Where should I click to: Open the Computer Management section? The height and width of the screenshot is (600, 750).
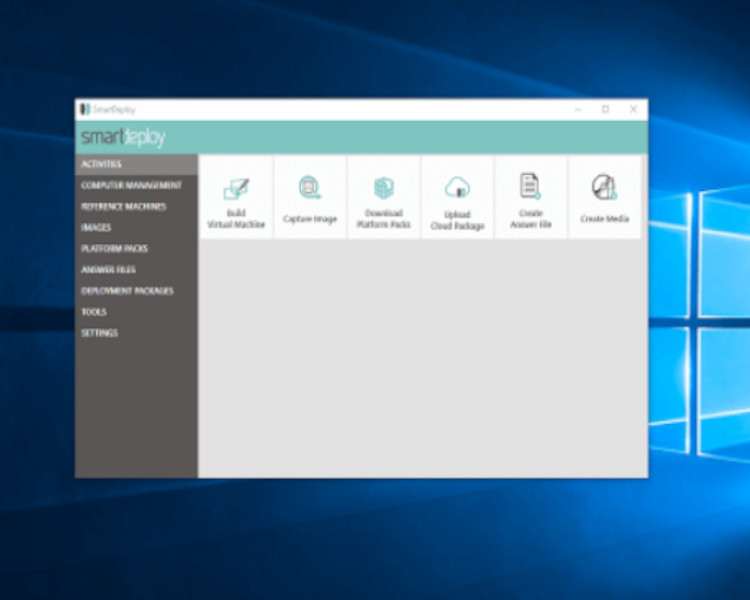pyautogui.click(x=131, y=185)
